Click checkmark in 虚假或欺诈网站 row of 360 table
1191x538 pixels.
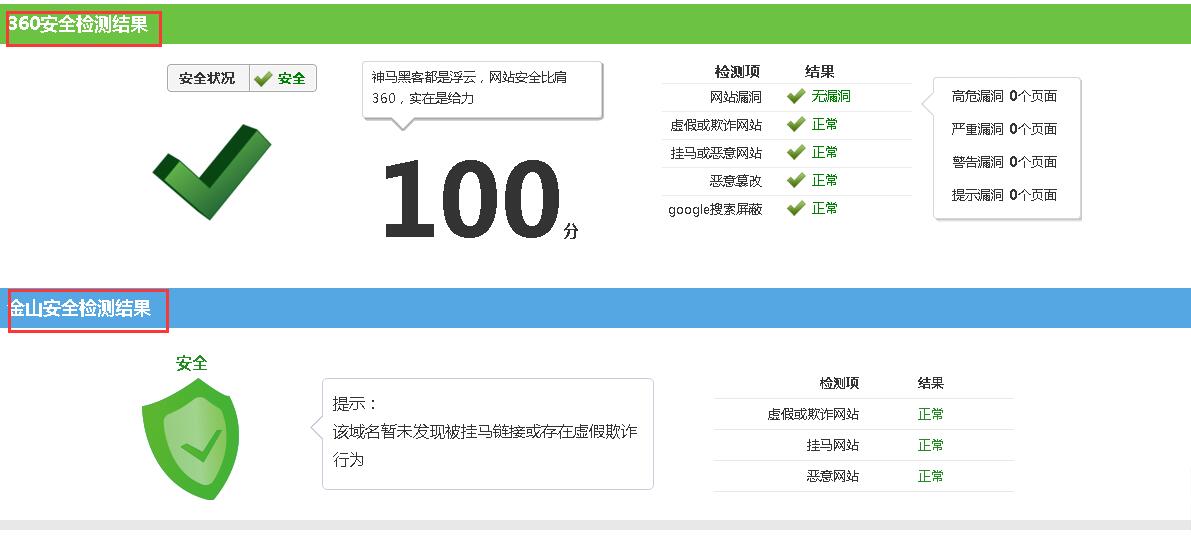tap(796, 125)
